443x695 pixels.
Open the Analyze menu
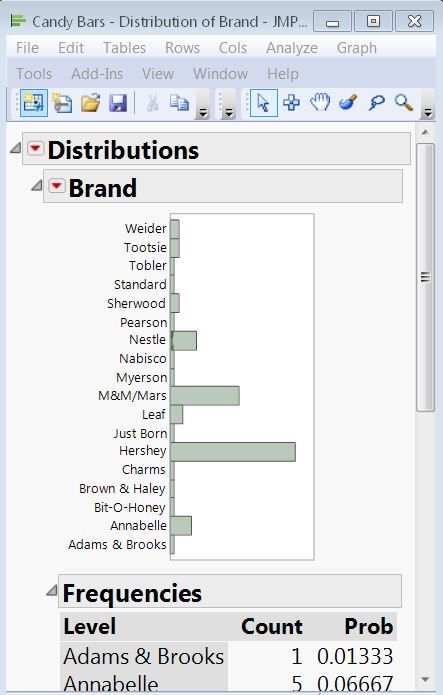[x=292, y=48]
